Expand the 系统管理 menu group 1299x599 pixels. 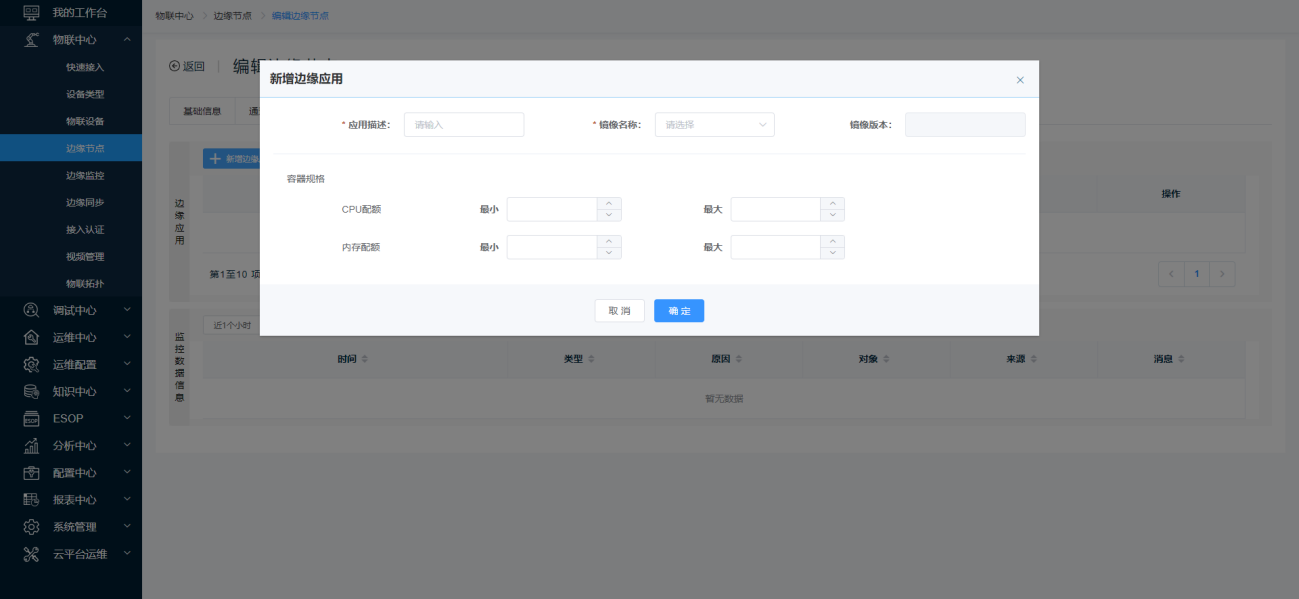click(127, 526)
